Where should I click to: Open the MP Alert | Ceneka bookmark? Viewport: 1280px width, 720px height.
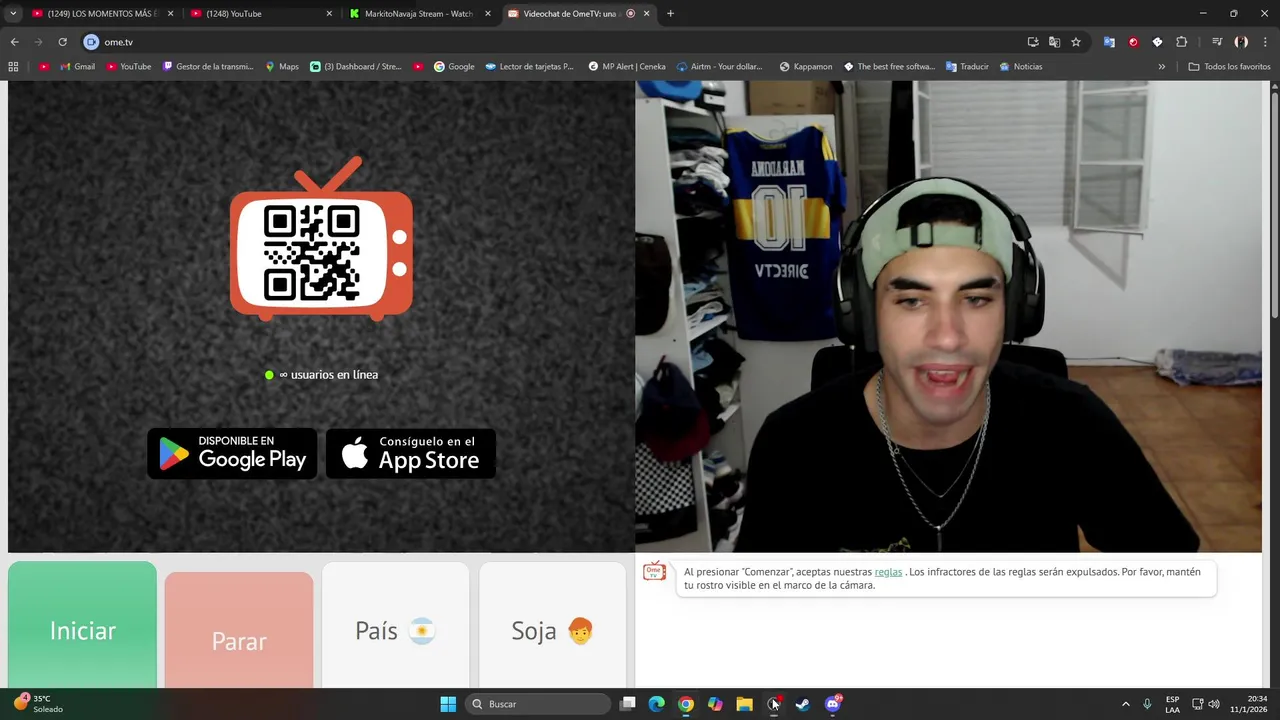point(627,67)
